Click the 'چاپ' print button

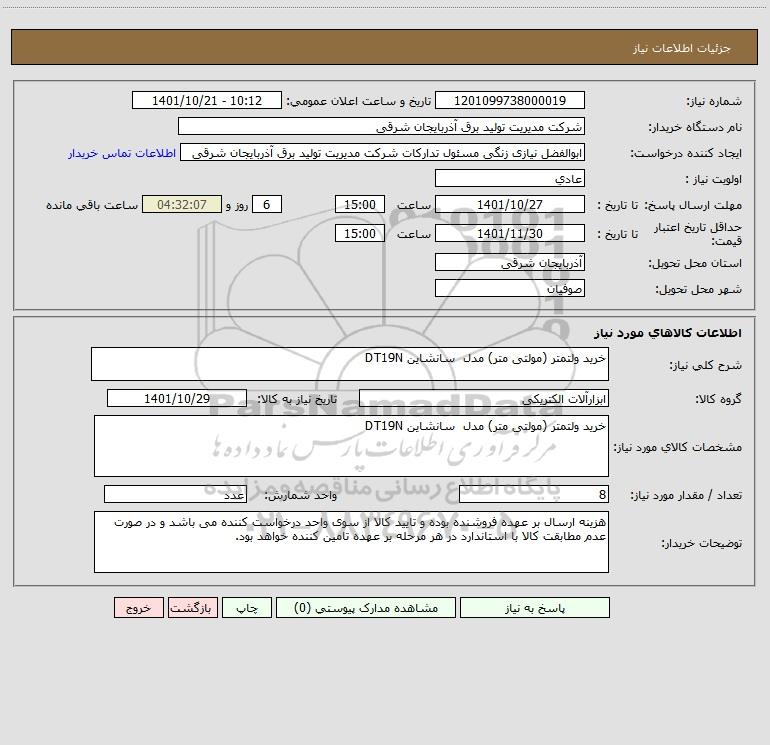(247, 607)
